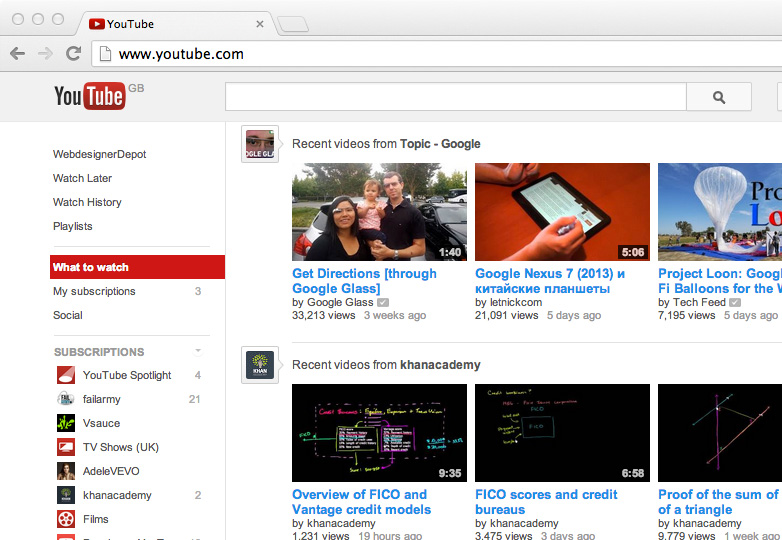
Task: Click Films subscription label
Action: click(x=95, y=519)
